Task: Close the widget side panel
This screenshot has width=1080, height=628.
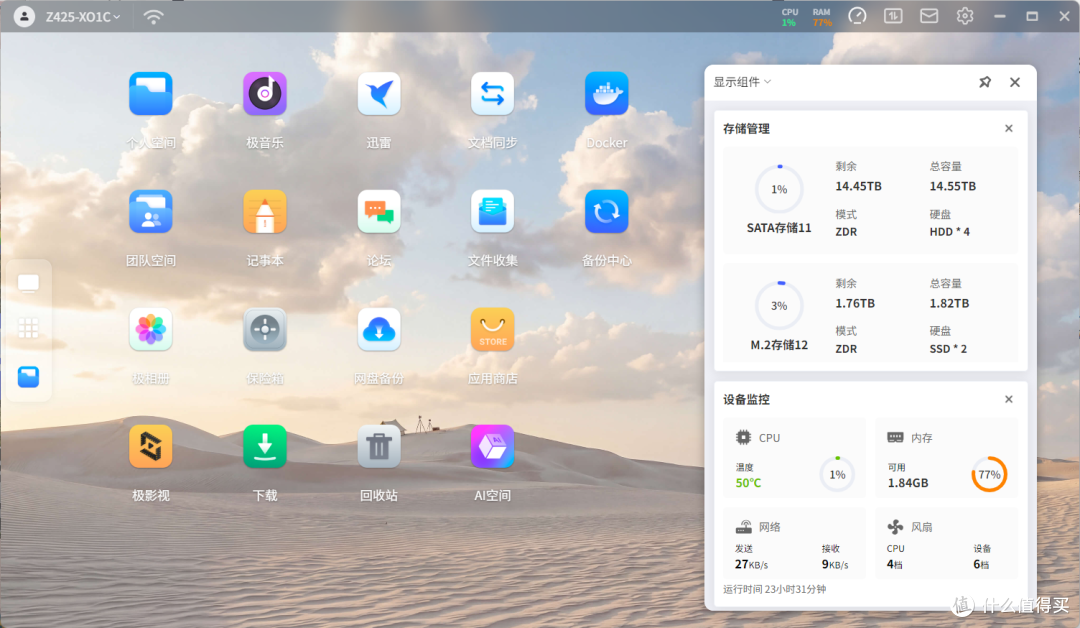Action: point(1015,82)
